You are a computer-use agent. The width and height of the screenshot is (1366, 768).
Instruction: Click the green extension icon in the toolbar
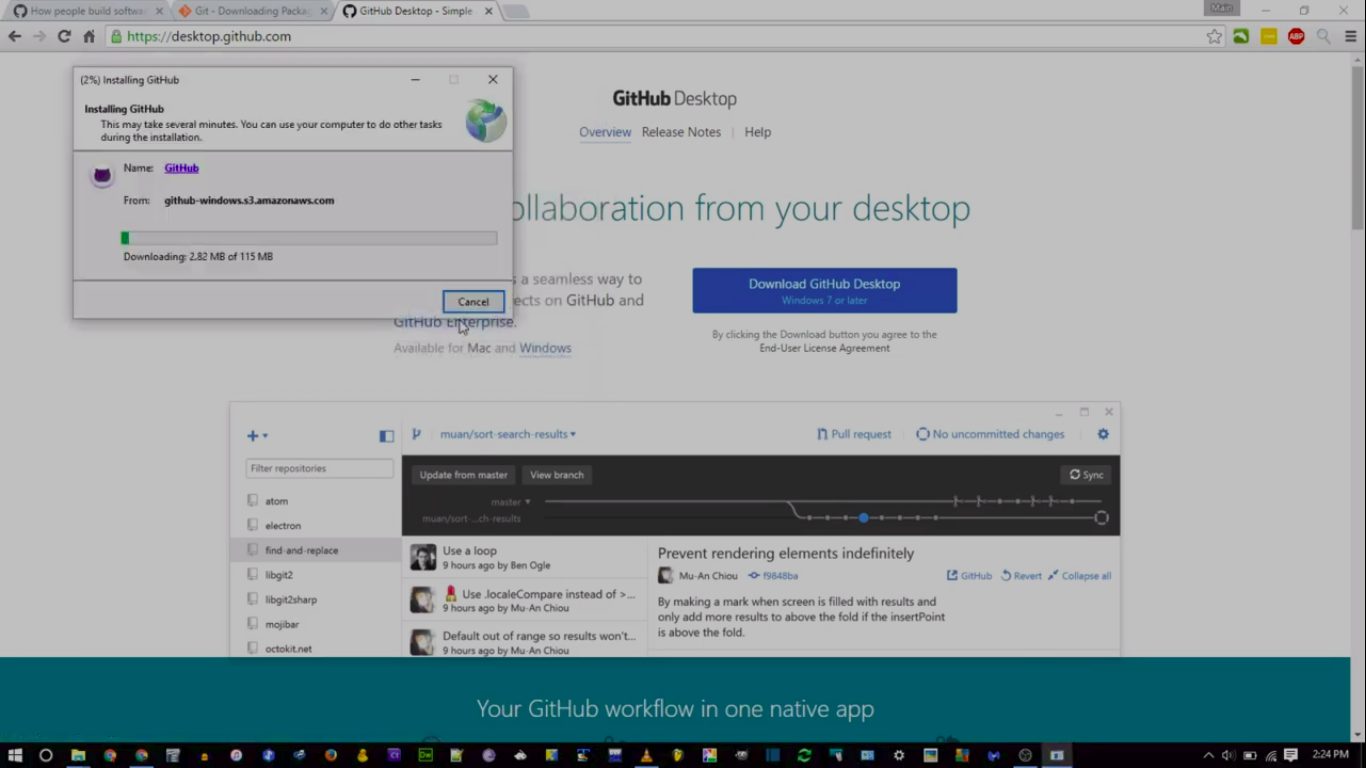click(x=1241, y=36)
